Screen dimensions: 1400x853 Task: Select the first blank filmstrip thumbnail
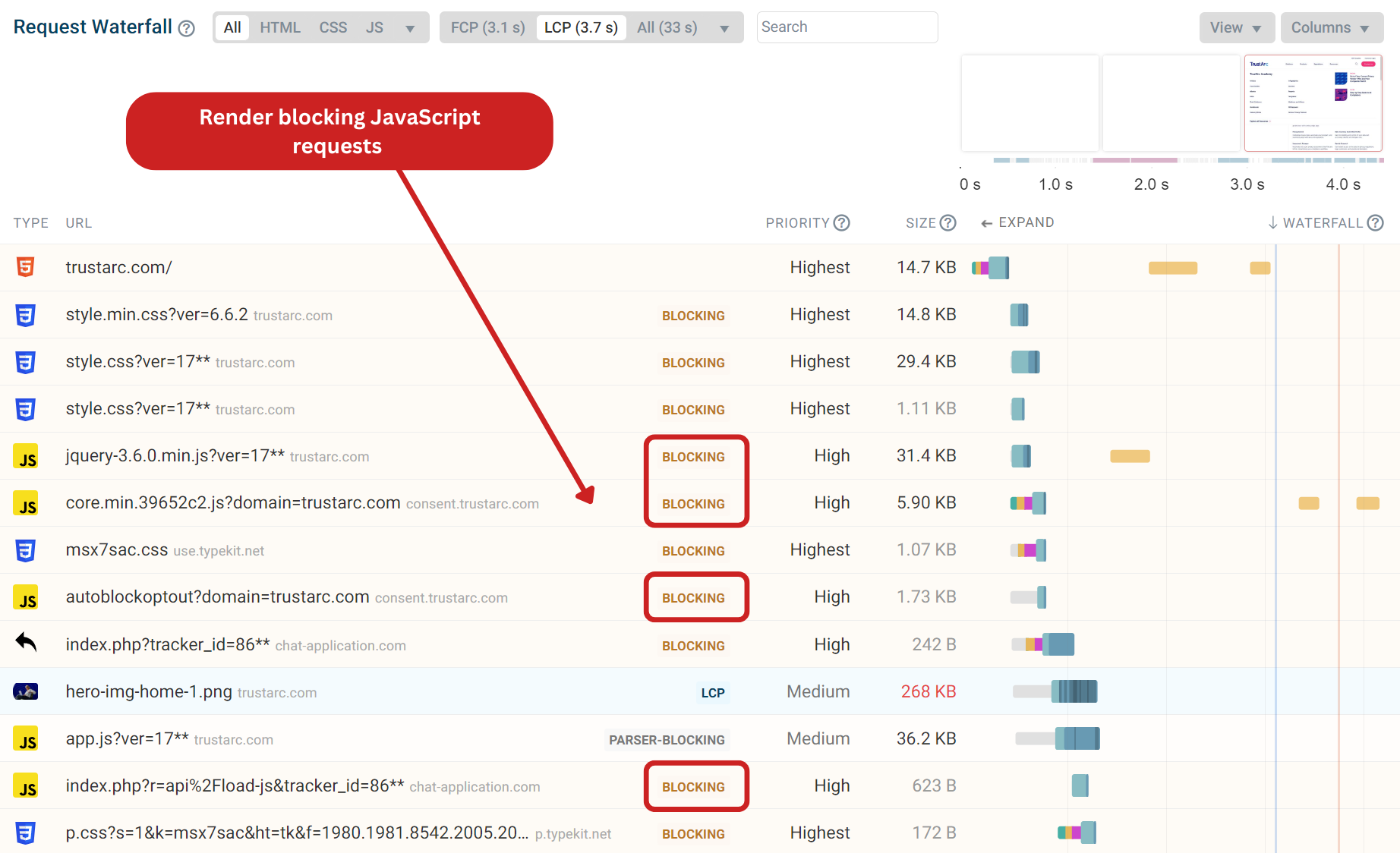(1030, 103)
